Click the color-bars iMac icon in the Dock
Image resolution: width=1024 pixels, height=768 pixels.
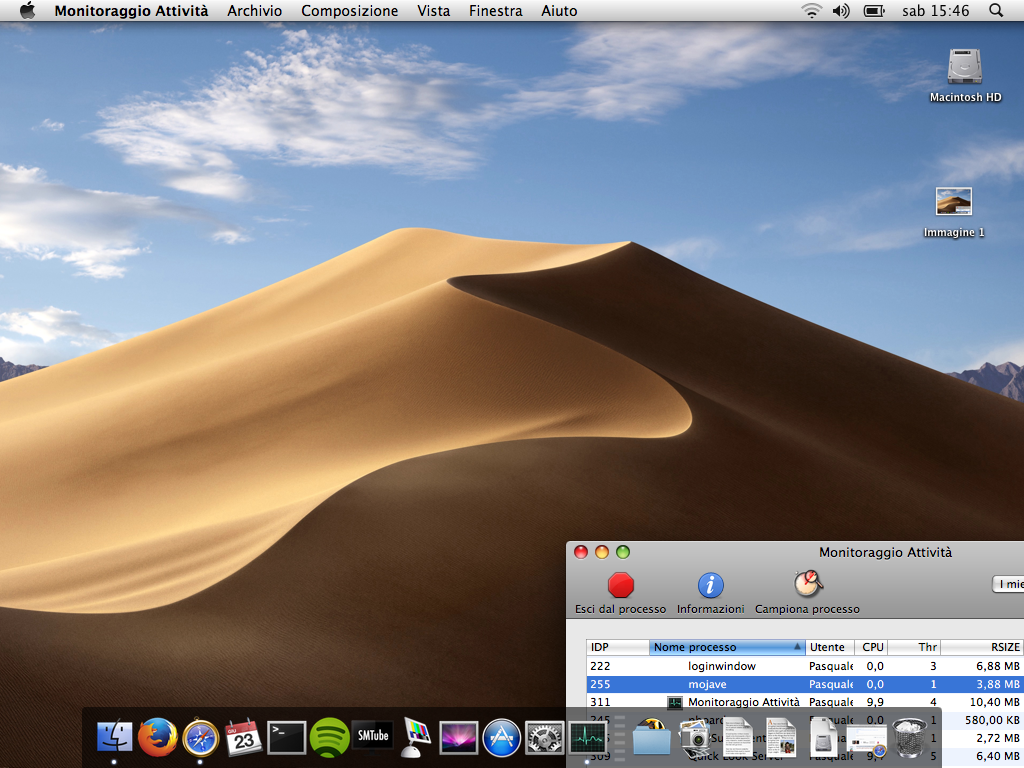tap(415, 738)
